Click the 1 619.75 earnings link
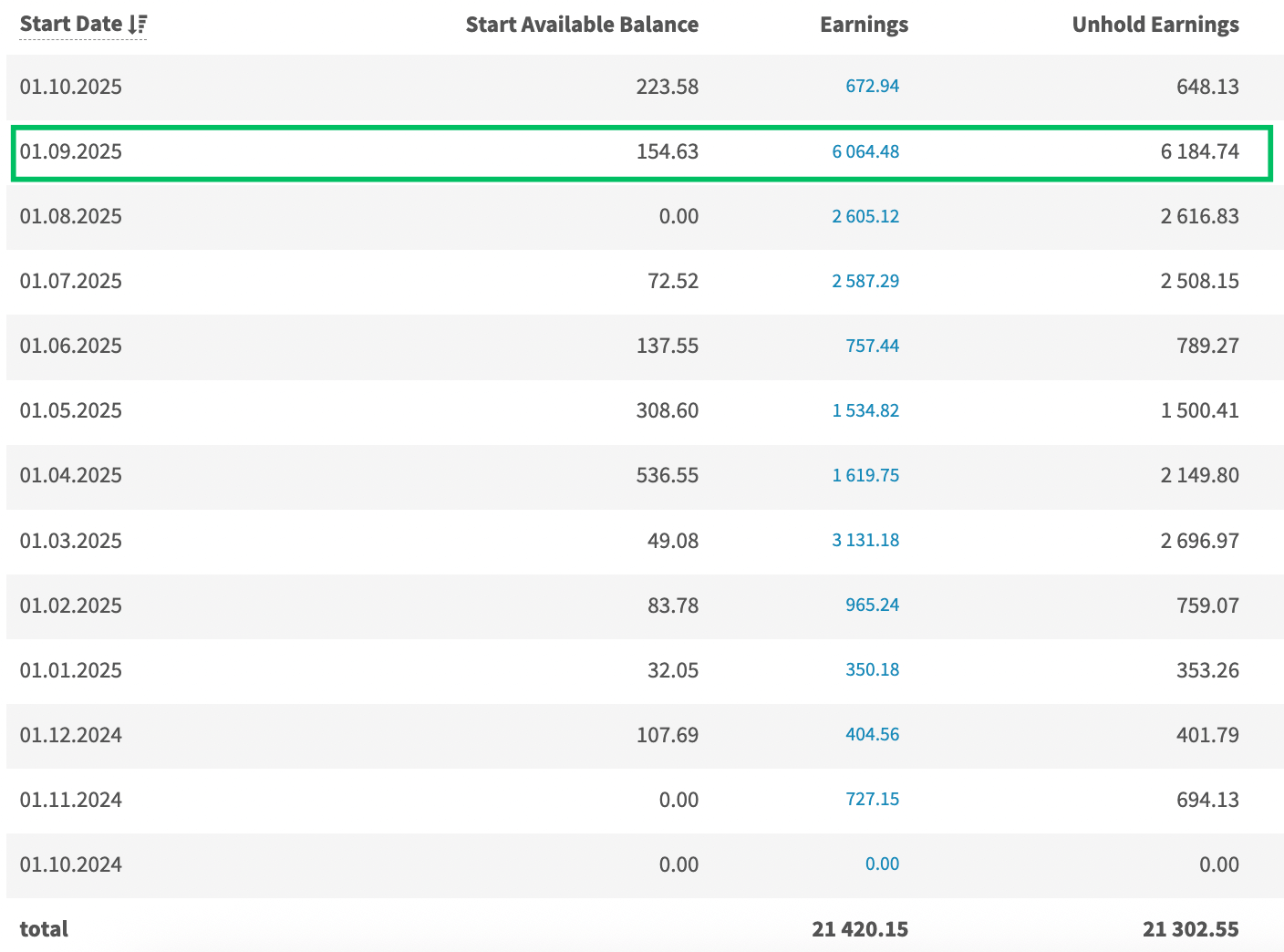1284x952 pixels. coord(865,475)
